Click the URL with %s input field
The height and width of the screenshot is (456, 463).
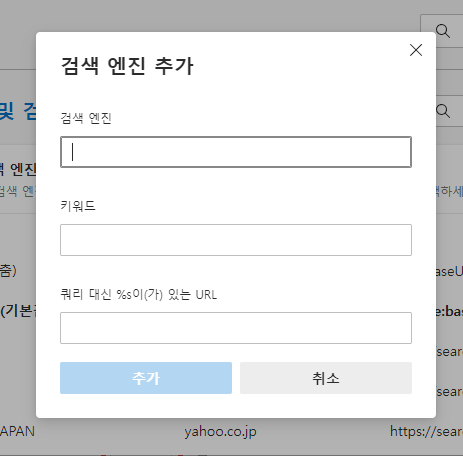point(236,328)
